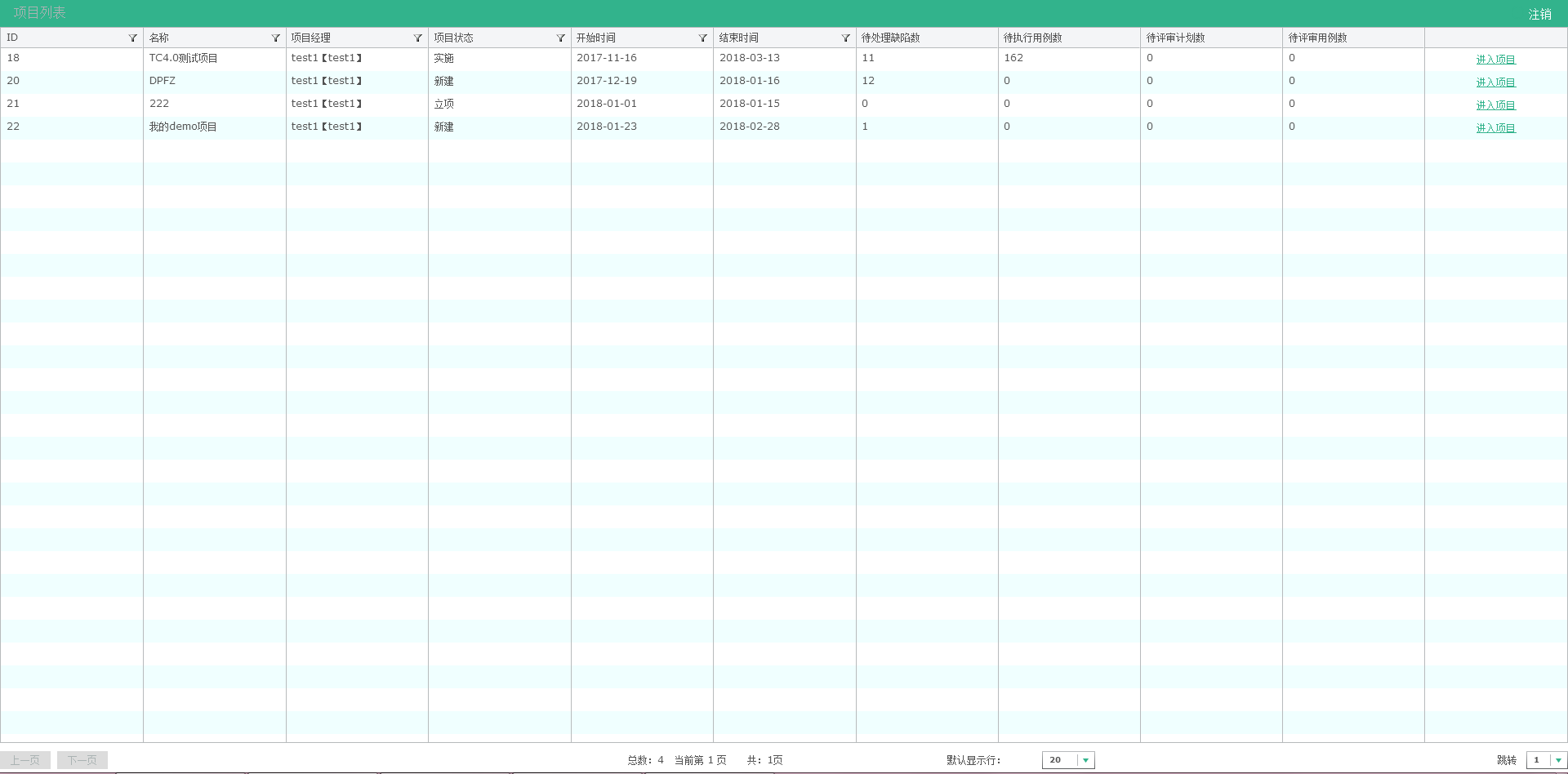Click the DPFZ project name cell
Viewport: 1568px width, 774px height.
click(163, 81)
